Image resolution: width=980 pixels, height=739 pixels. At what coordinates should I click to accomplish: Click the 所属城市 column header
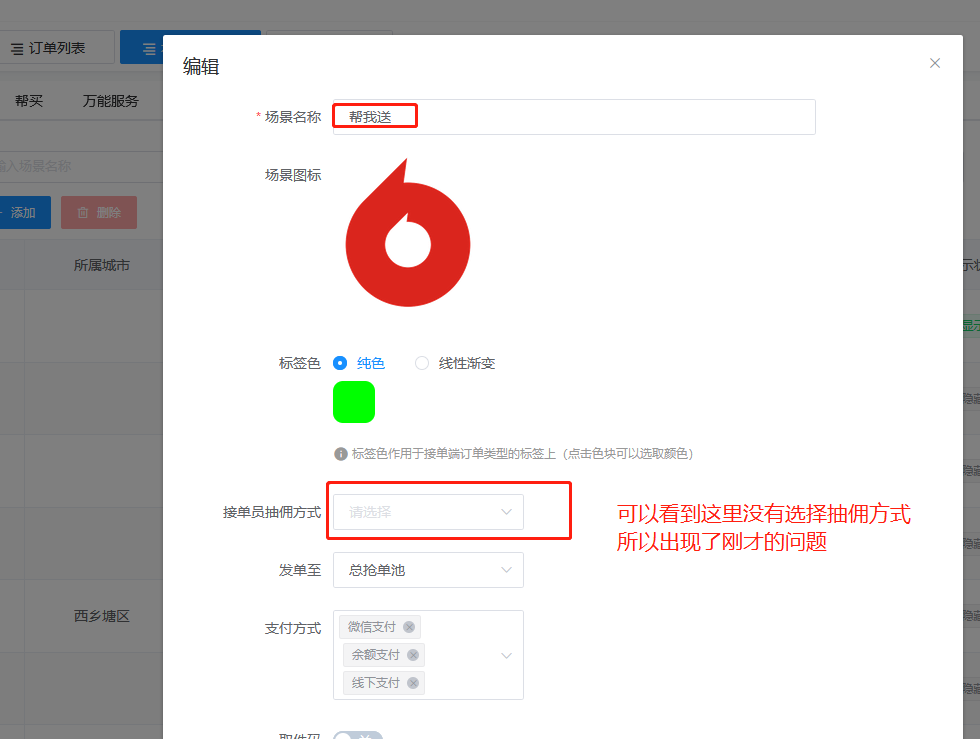101,266
